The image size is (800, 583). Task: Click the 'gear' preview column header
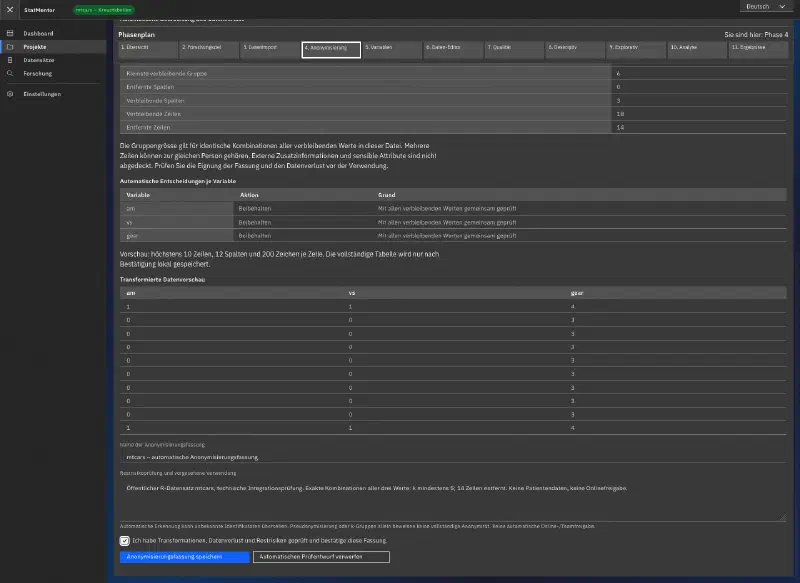point(577,293)
